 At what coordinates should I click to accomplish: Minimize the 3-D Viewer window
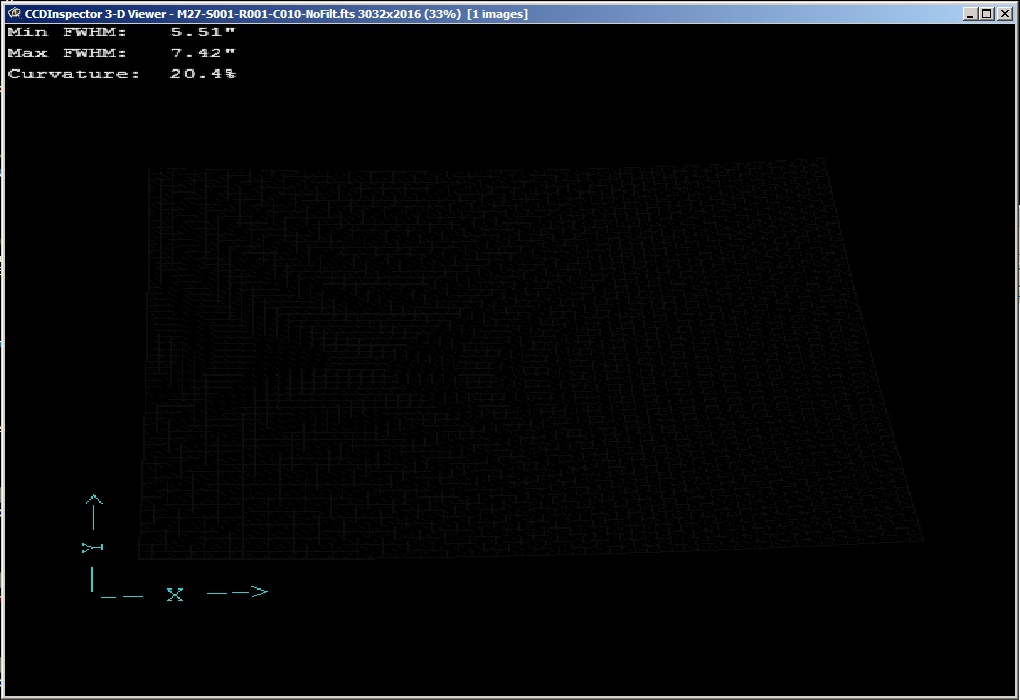970,13
